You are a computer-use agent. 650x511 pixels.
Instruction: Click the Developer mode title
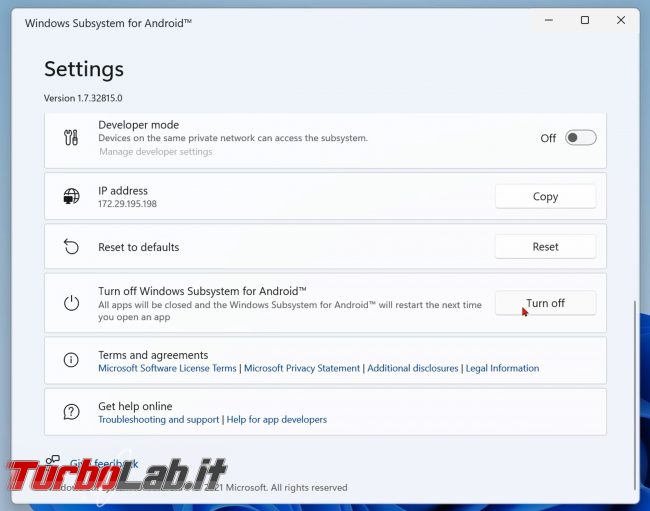(x=138, y=125)
